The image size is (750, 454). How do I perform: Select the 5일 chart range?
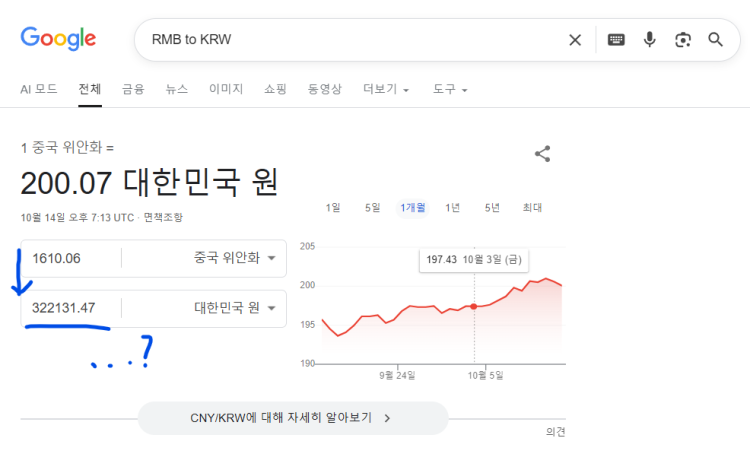tap(372, 208)
